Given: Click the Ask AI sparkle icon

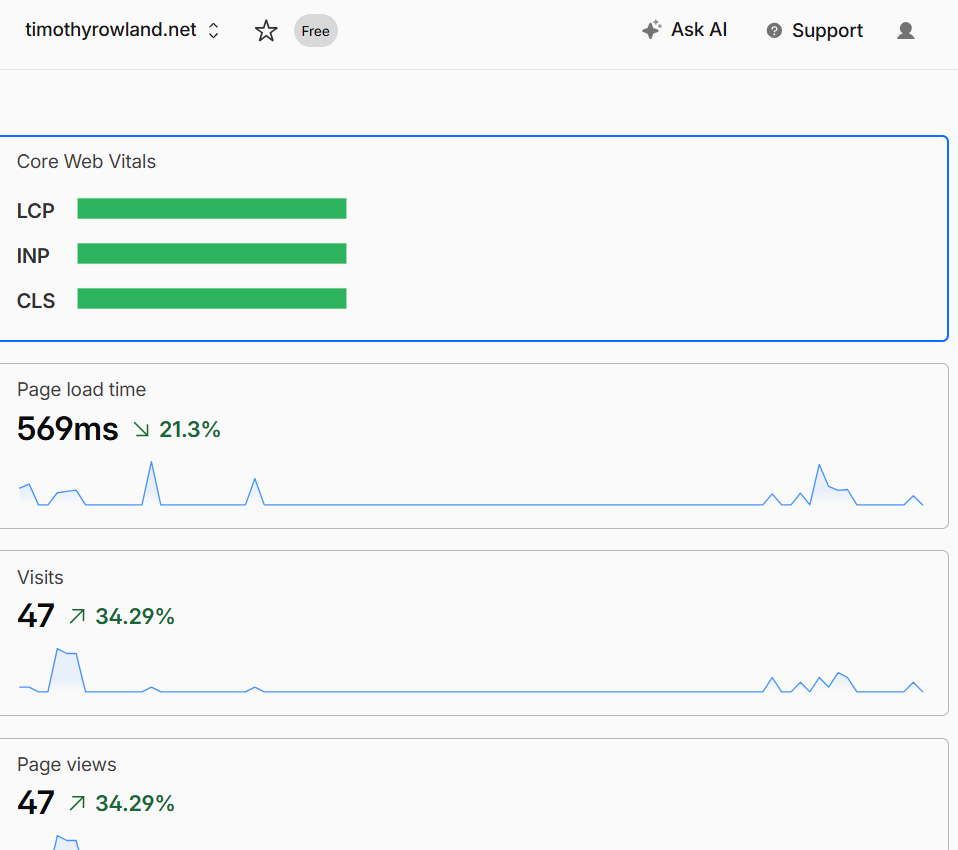Looking at the screenshot, I should tap(651, 29).
